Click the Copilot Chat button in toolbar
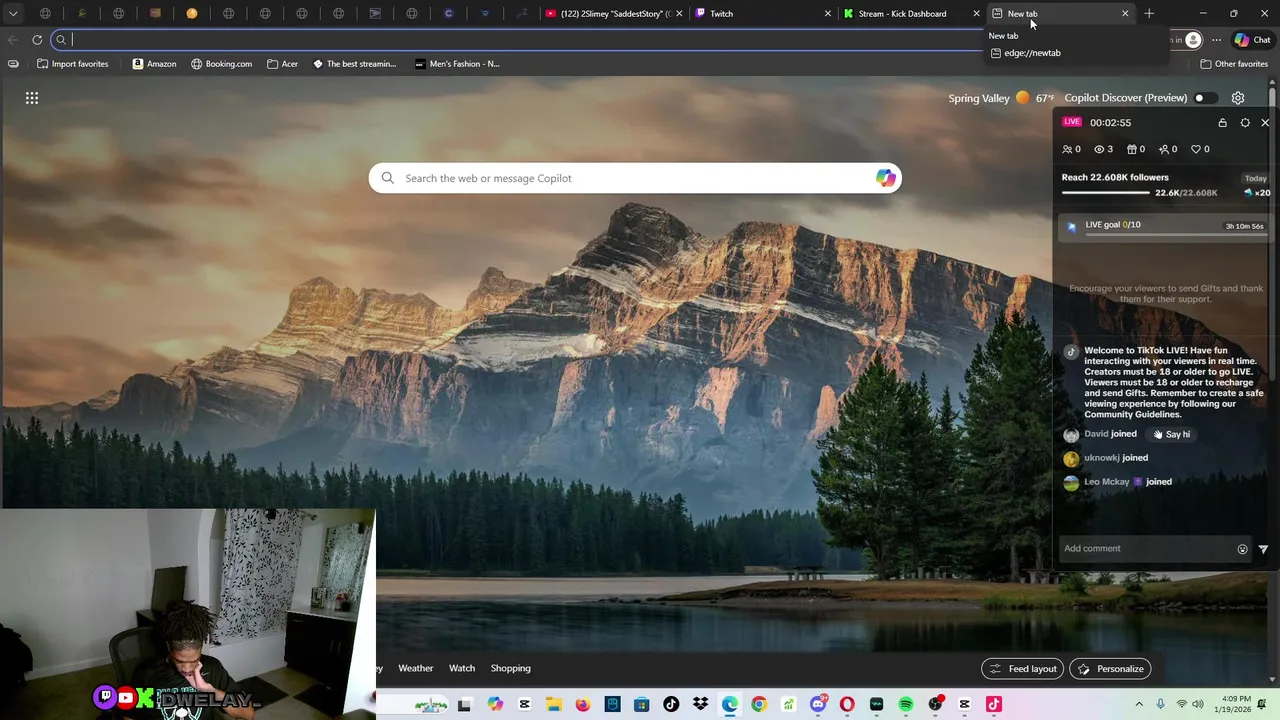 click(x=1253, y=40)
